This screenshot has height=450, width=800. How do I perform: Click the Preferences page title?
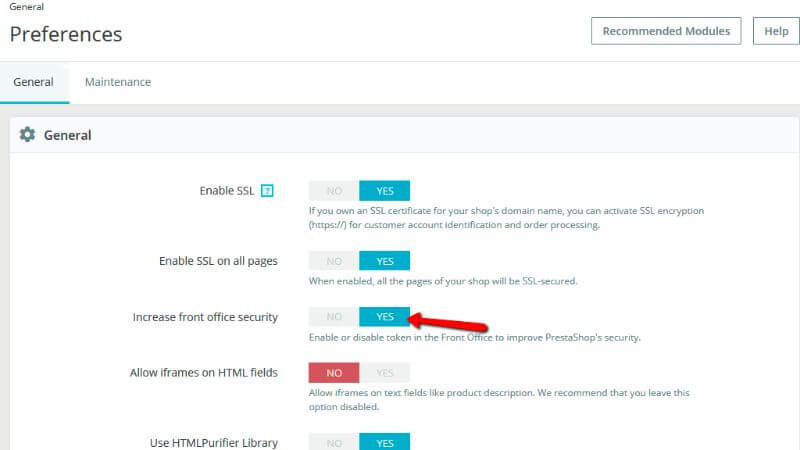tap(66, 34)
